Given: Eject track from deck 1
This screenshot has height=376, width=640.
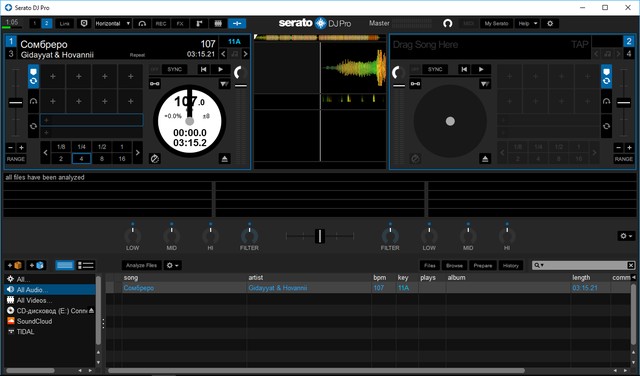Looking at the screenshot, I should pyautogui.click(x=224, y=158).
